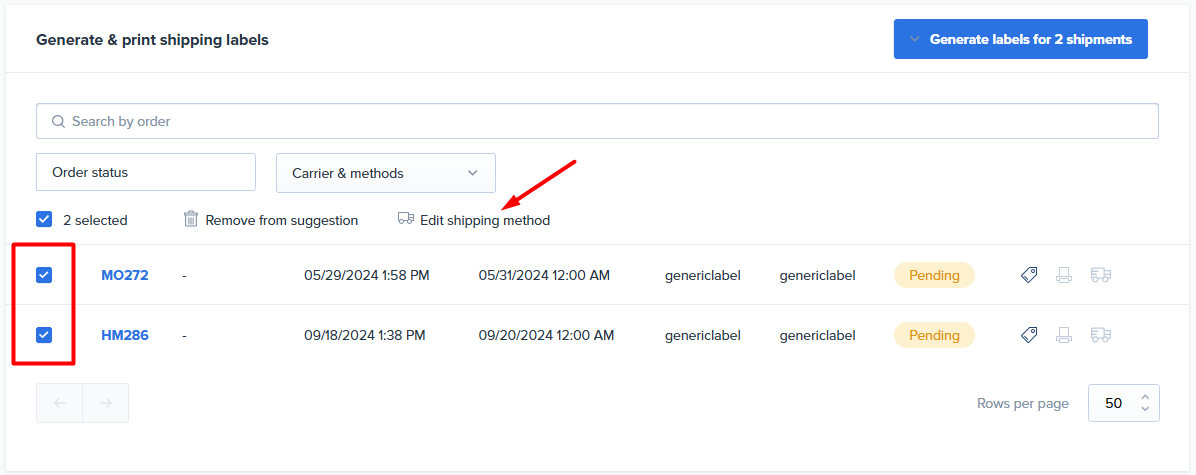Click the truck icon beside Edit shipping method
Screen dimensions: 1196x475
[x=405, y=219]
